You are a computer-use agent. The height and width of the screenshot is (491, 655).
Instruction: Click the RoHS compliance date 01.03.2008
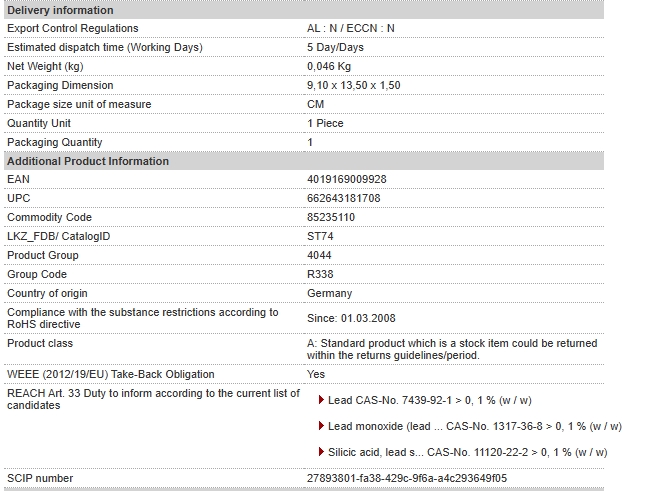(368, 318)
